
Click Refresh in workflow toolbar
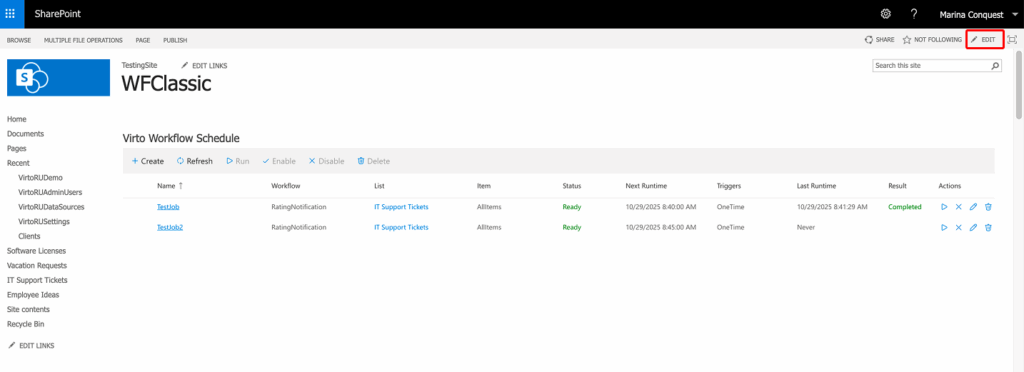195,161
